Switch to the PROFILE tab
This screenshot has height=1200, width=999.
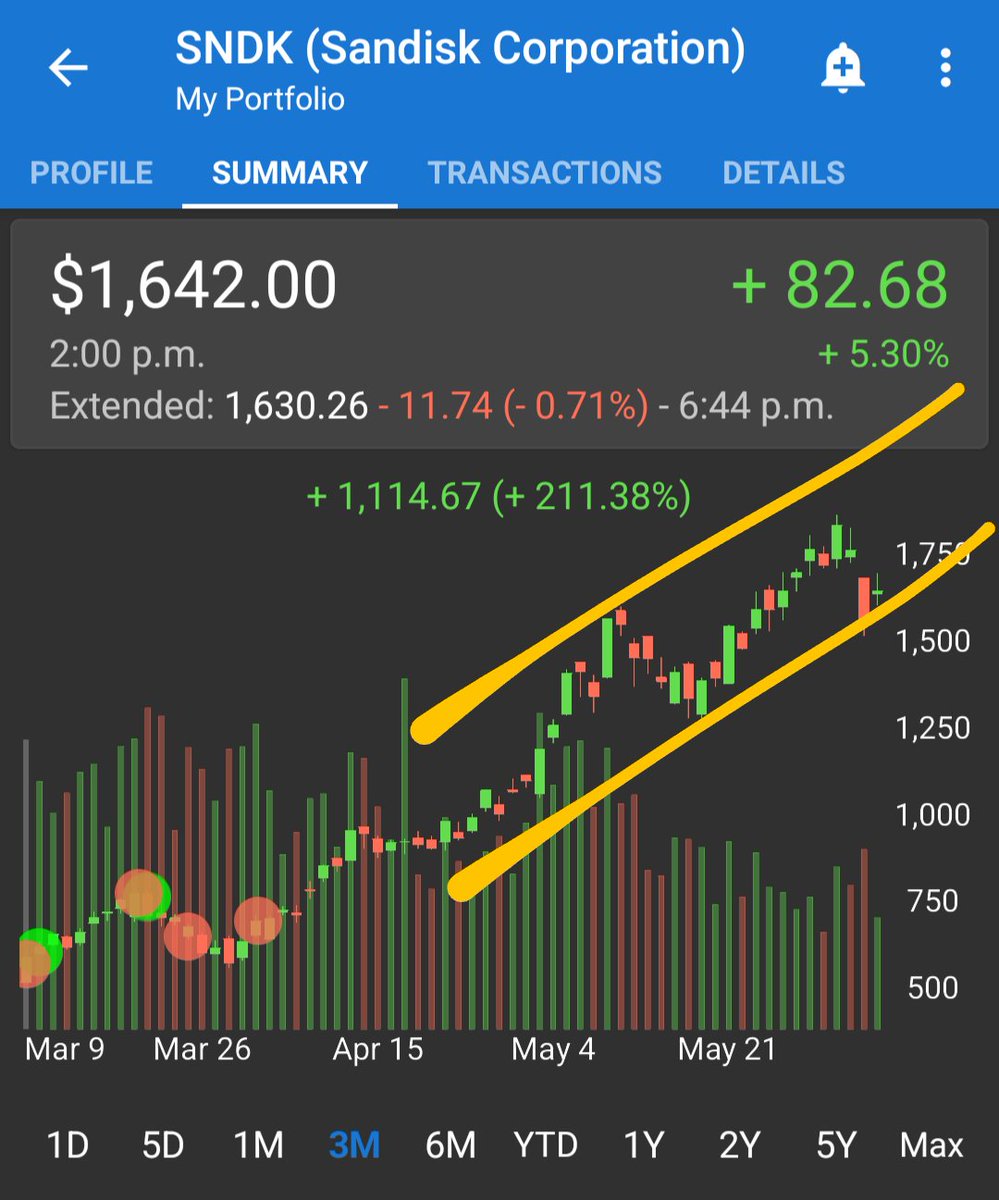click(x=91, y=173)
